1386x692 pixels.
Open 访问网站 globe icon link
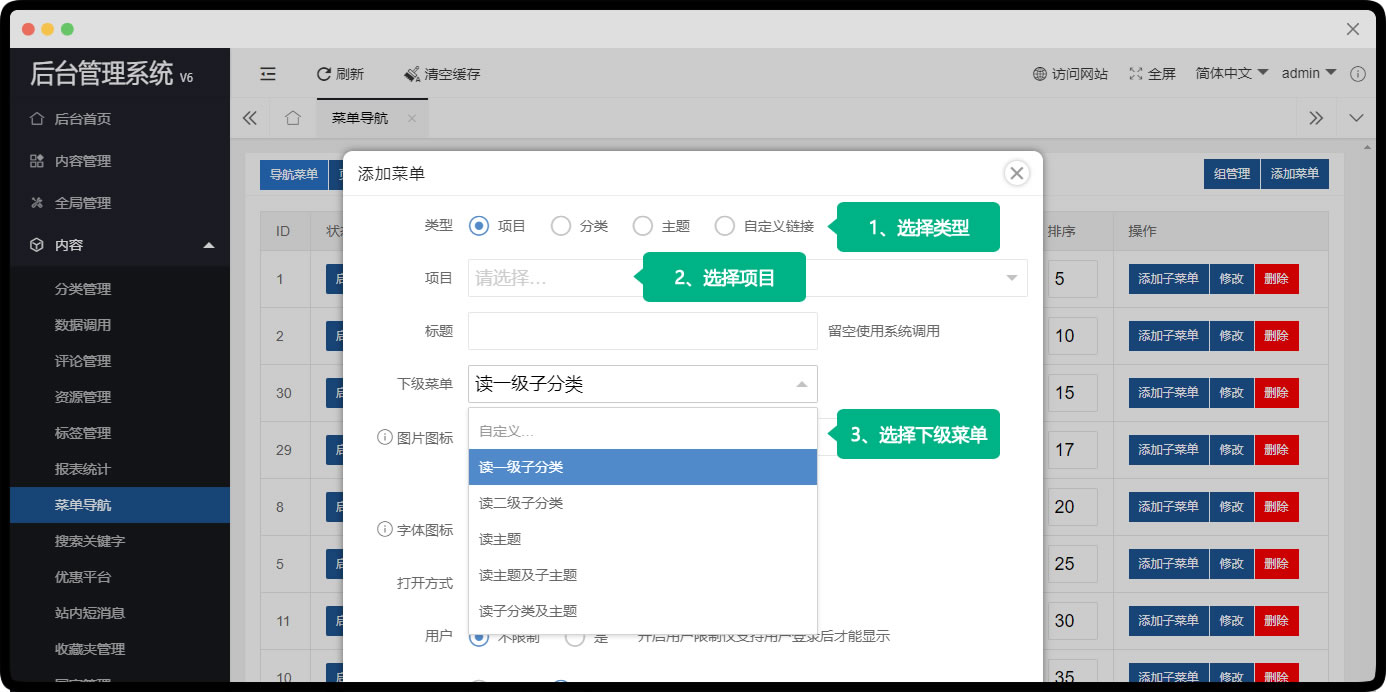[x=1040, y=74]
